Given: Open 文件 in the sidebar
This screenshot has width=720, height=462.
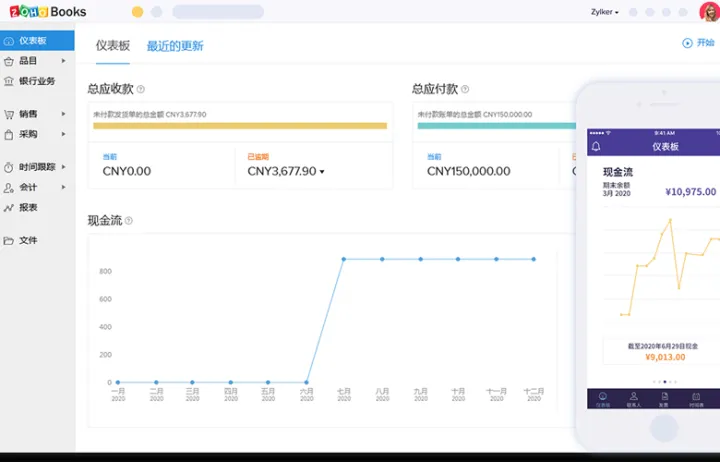Looking at the screenshot, I should click(37, 241).
